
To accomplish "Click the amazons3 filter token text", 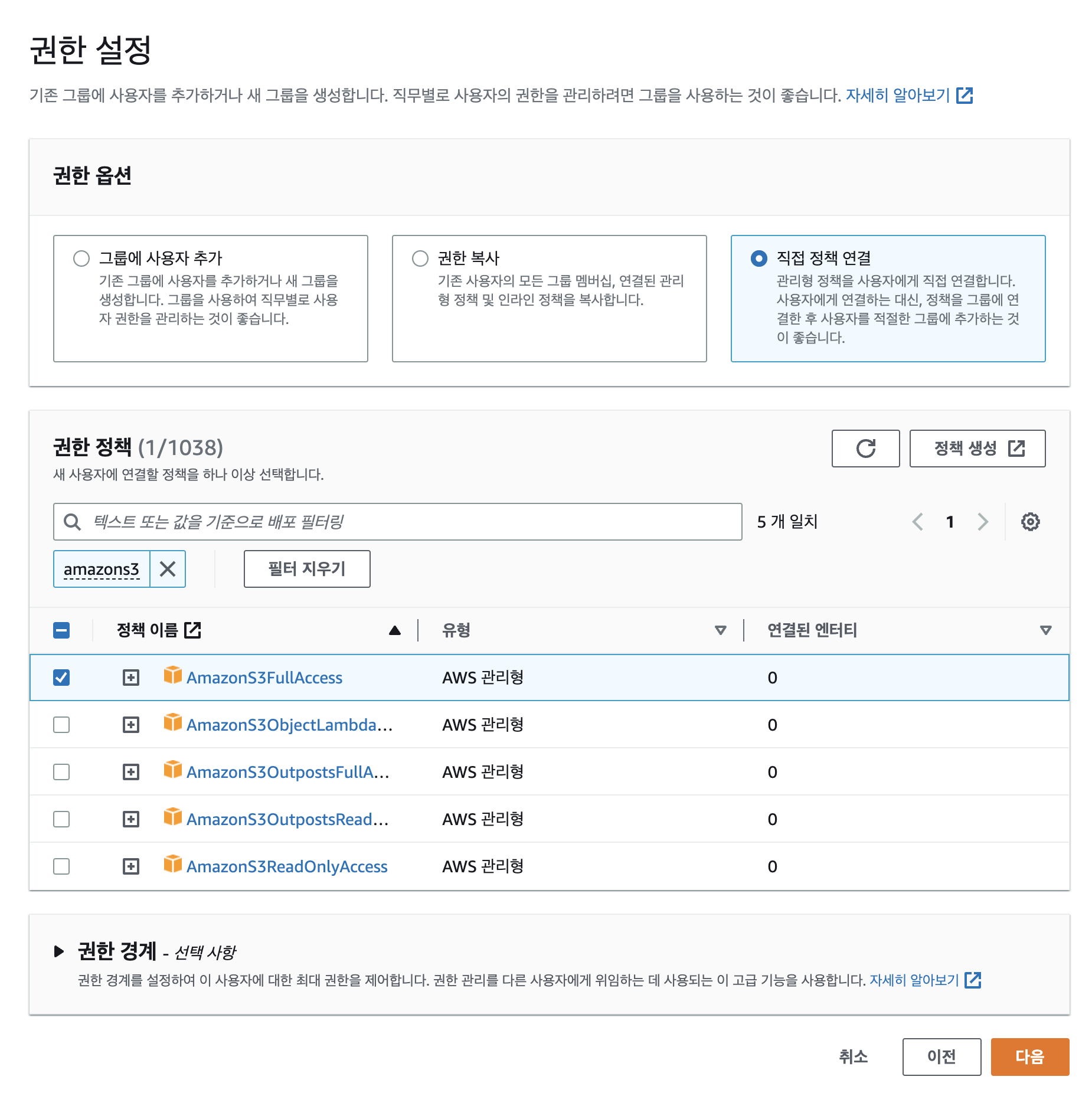I will point(102,569).
